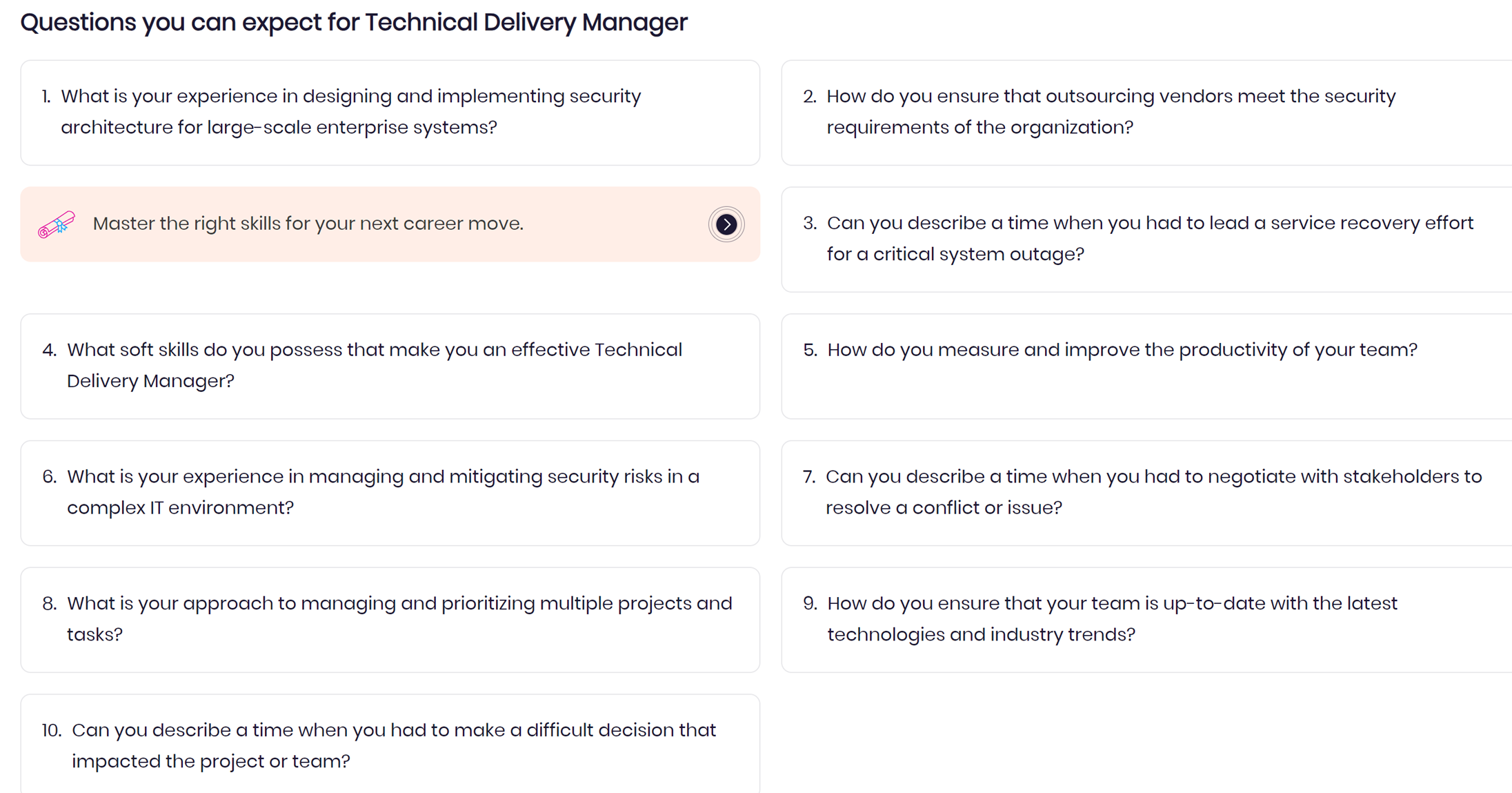Viewport: 1512px width, 793px height.
Task: Click the page heading about Technical Delivery Manager
Action: (x=354, y=23)
